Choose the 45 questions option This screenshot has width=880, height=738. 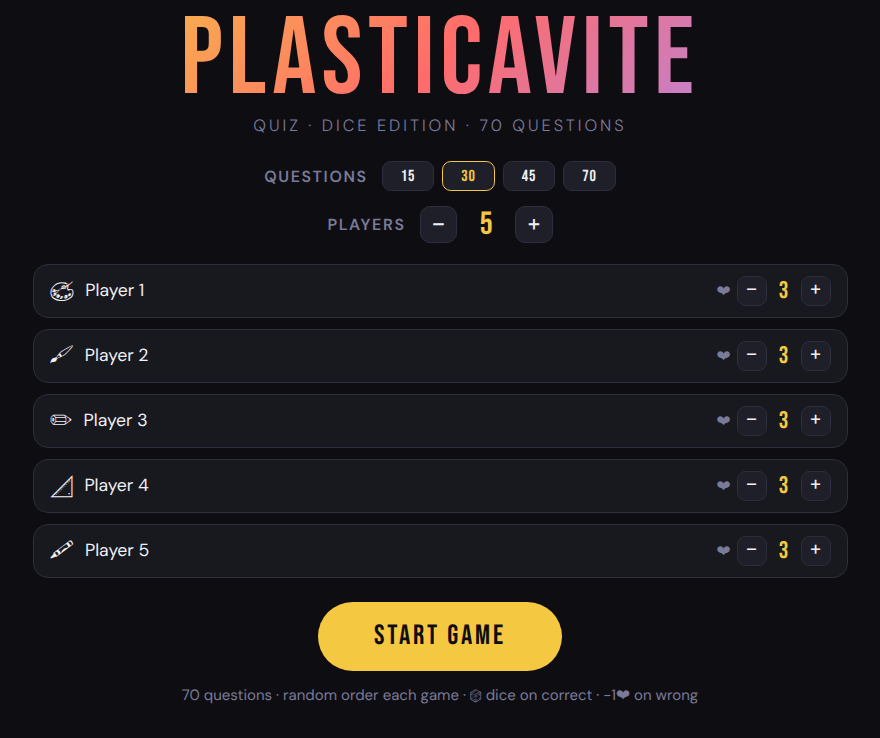pyautogui.click(x=529, y=176)
